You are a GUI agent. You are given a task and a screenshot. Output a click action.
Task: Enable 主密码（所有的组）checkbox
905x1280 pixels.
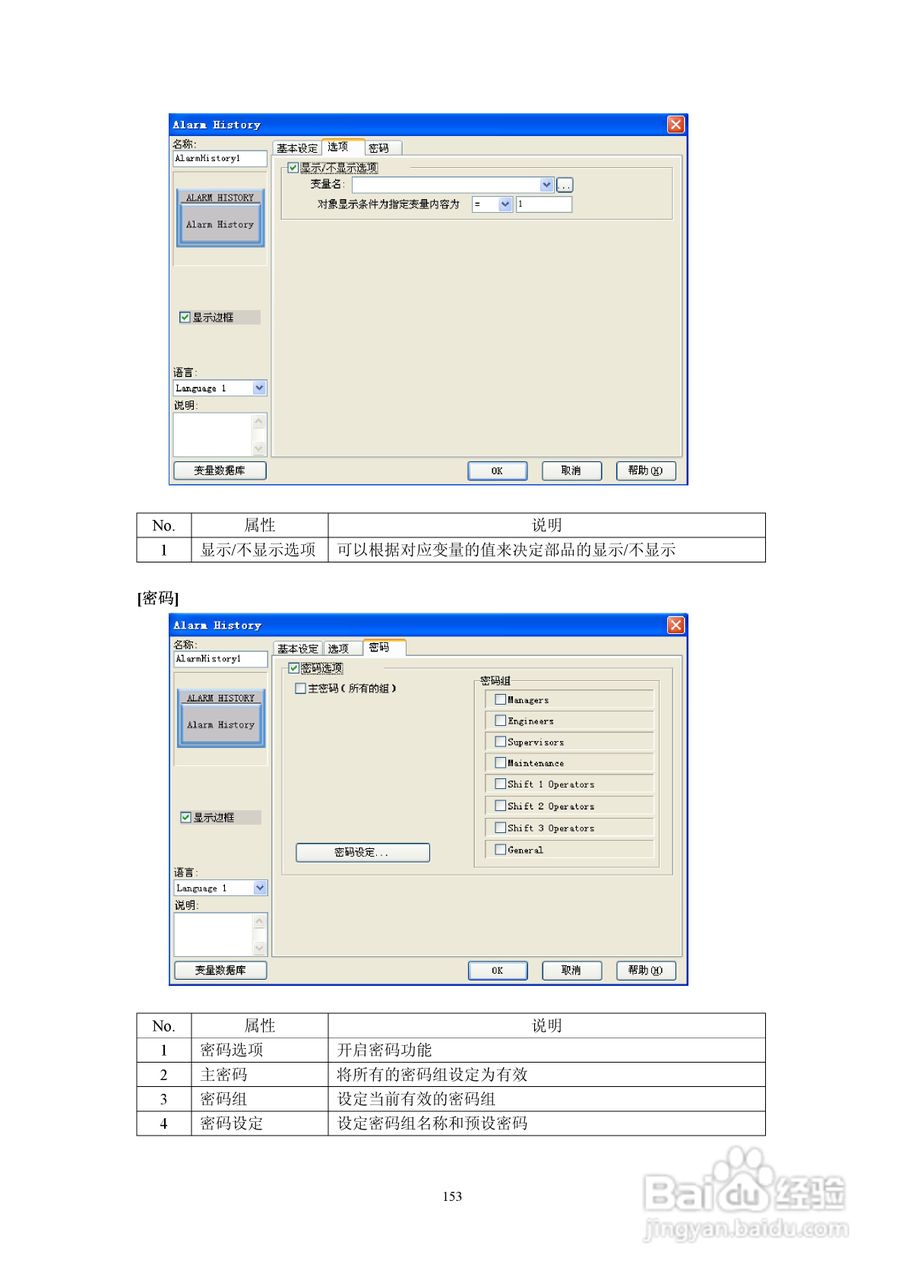coord(301,689)
